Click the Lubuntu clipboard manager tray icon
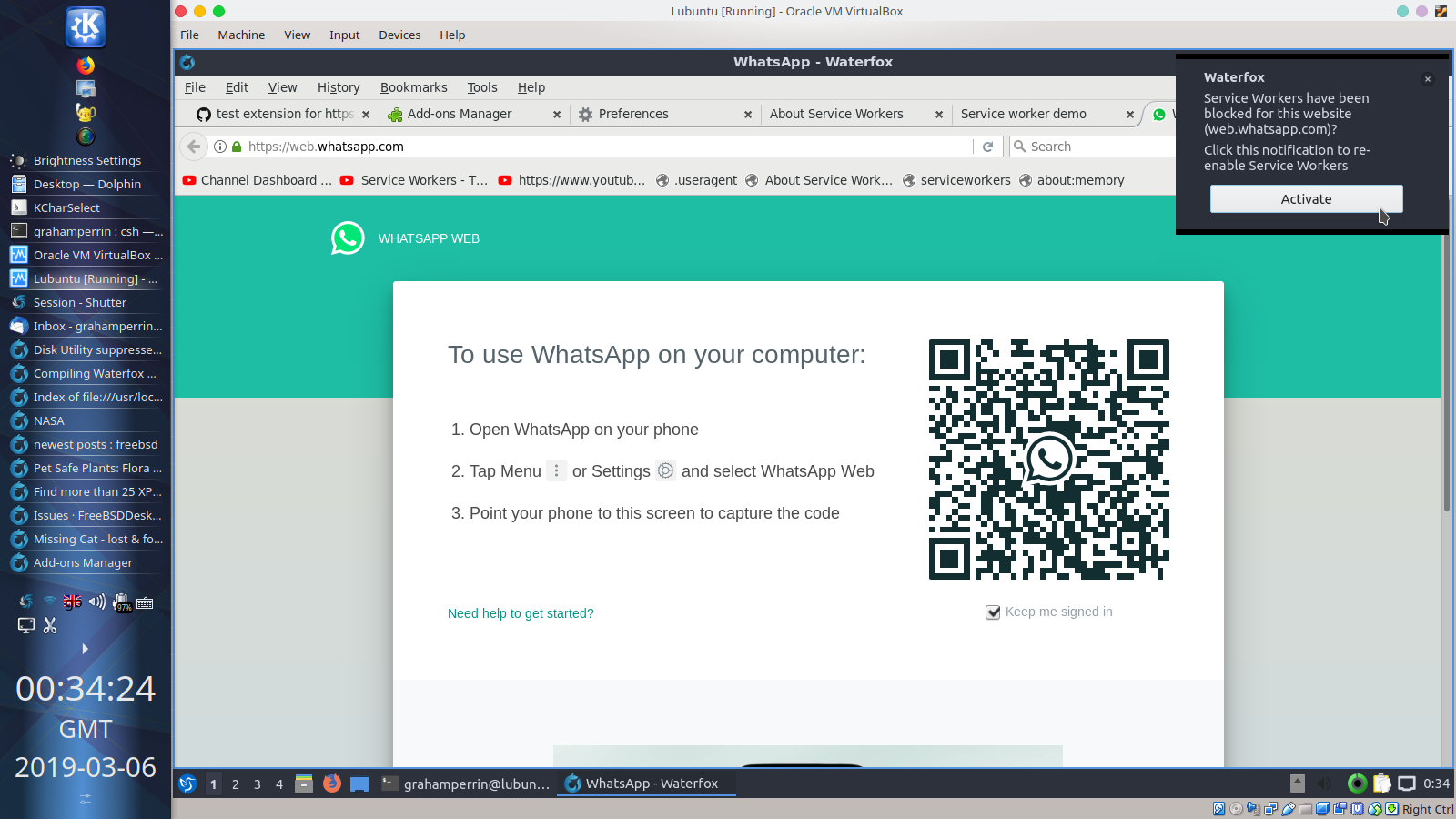This screenshot has height=819, width=1456. pyautogui.click(x=1381, y=784)
